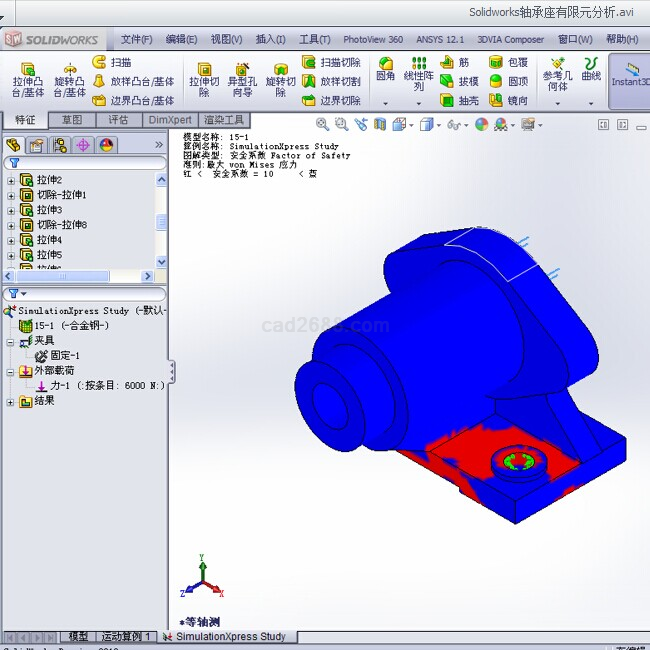Click the 拉伸凸台/基体 extrude boss tool

click(x=28, y=78)
